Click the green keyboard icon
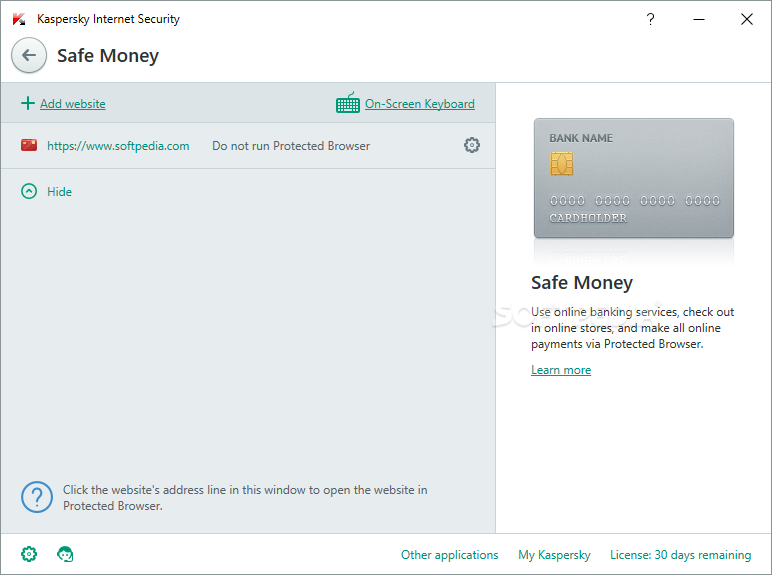Viewport: 772px width, 575px height. [x=348, y=102]
